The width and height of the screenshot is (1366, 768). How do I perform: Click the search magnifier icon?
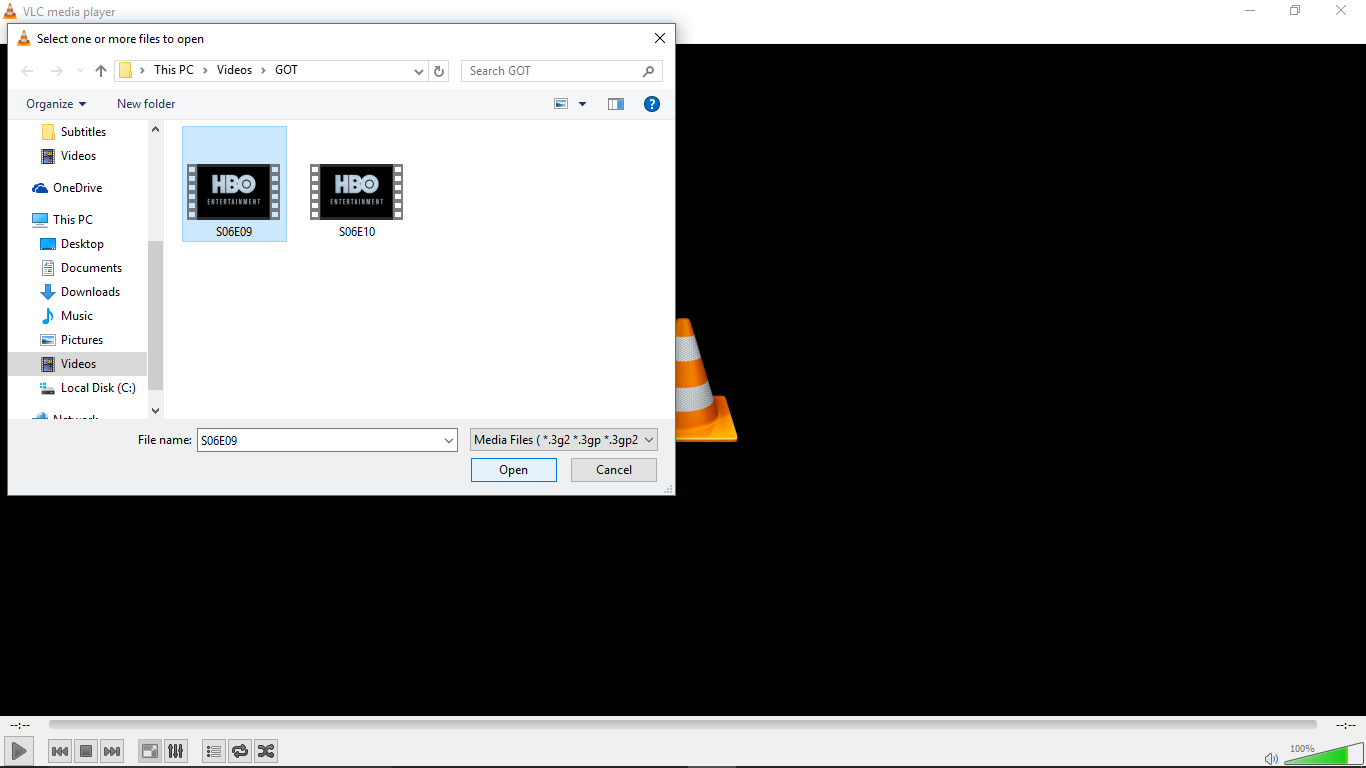649,71
